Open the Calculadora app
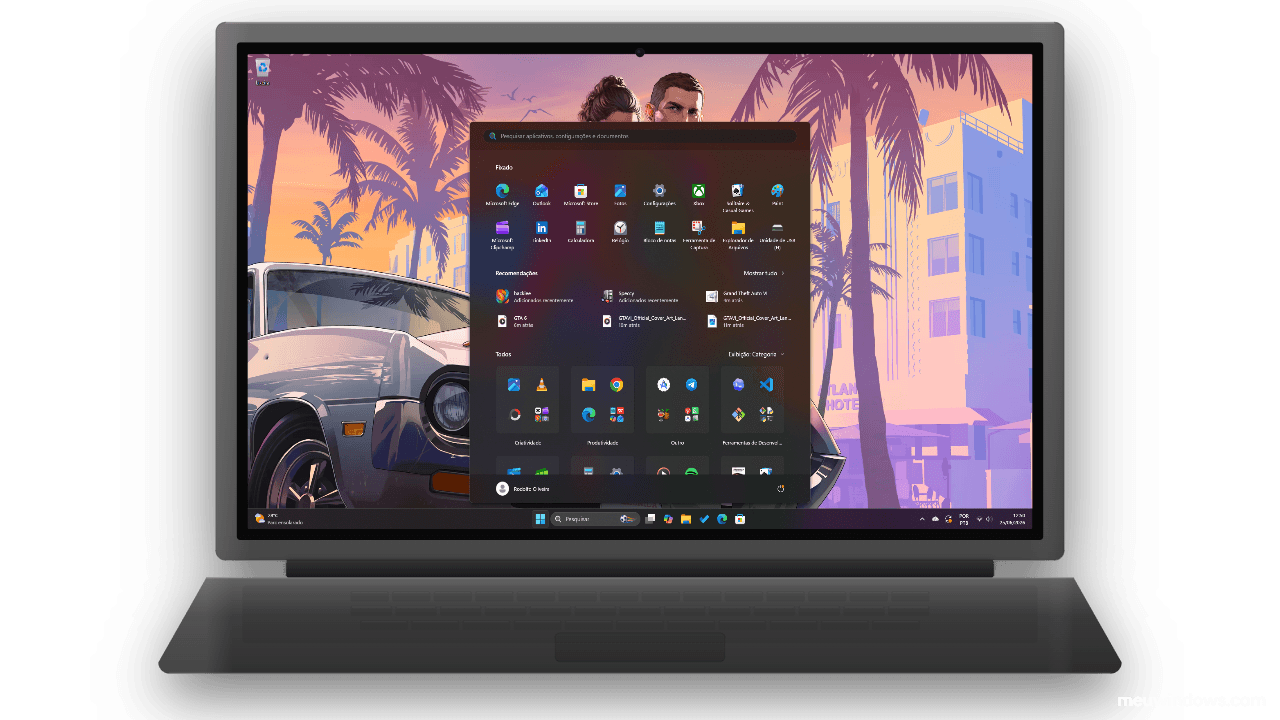 (x=580, y=231)
